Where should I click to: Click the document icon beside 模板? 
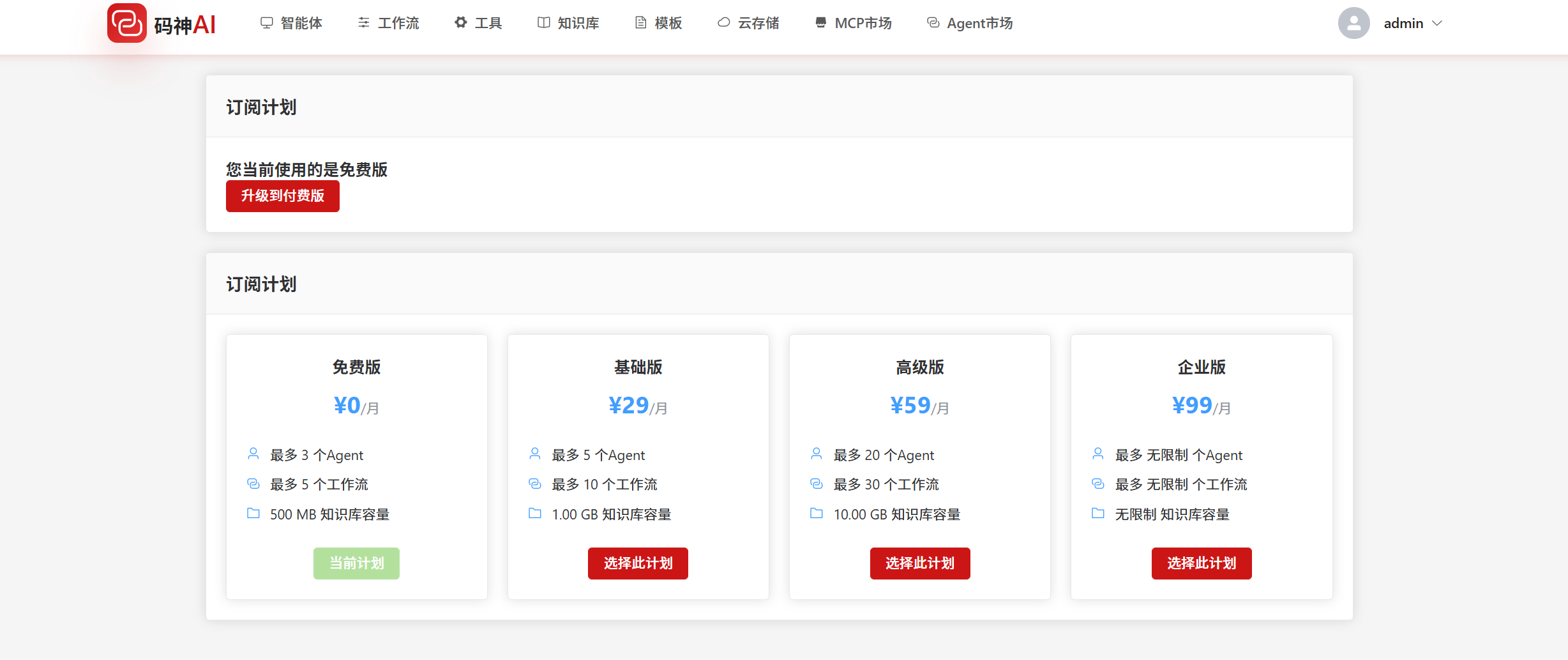pos(640,23)
